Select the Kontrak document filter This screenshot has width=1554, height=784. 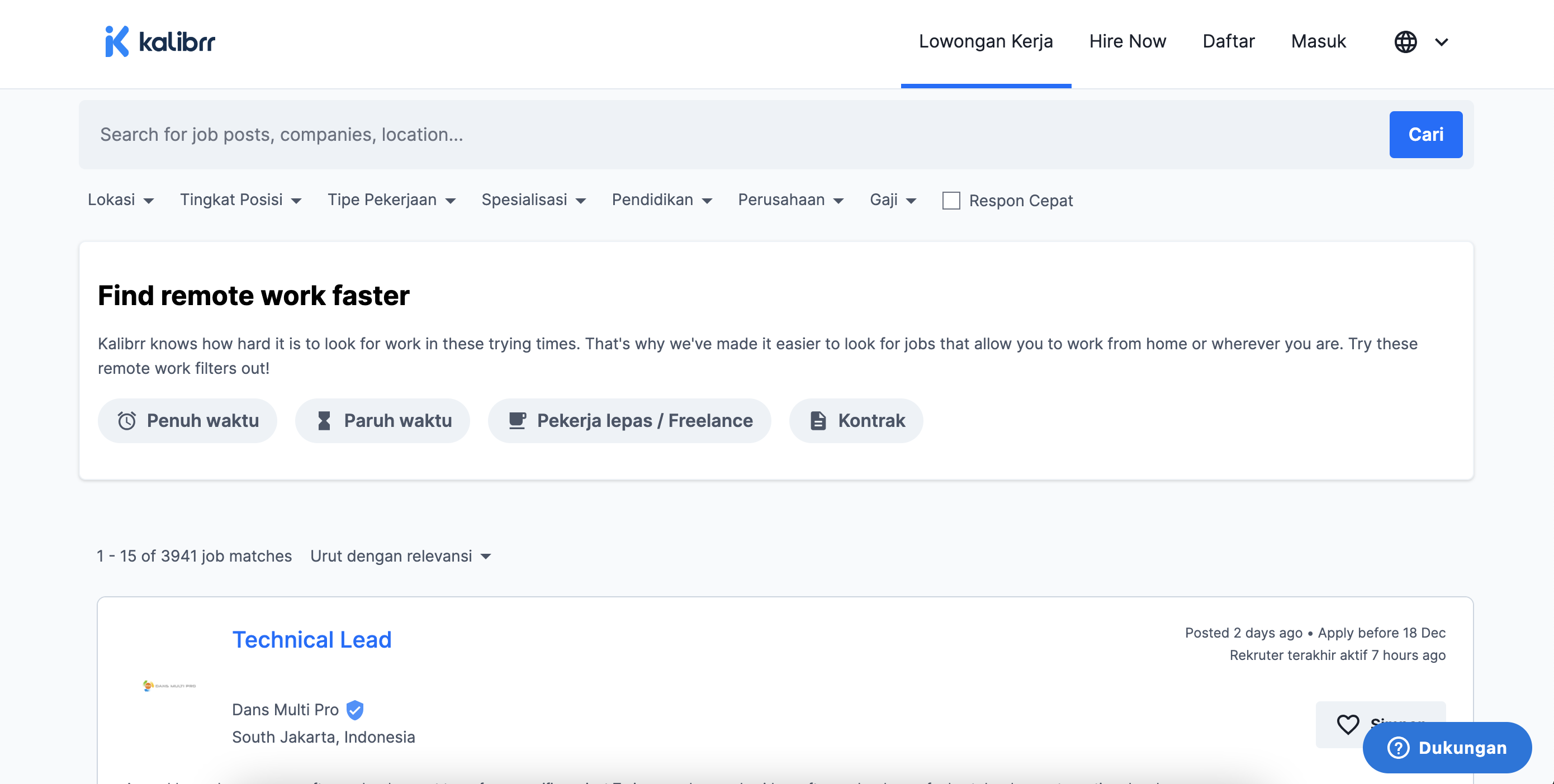pyautogui.click(x=855, y=420)
